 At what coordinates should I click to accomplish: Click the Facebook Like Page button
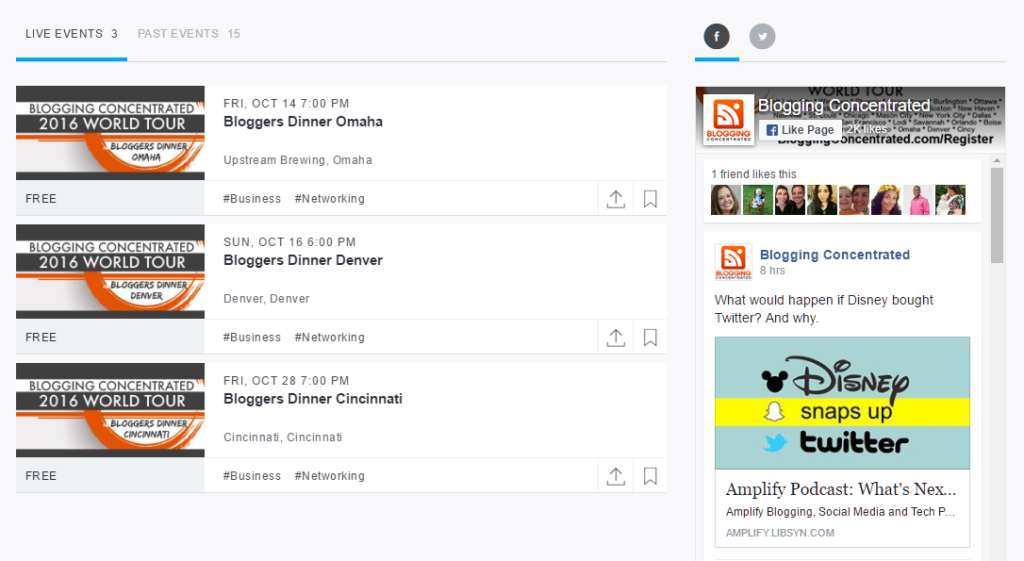(800, 130)
